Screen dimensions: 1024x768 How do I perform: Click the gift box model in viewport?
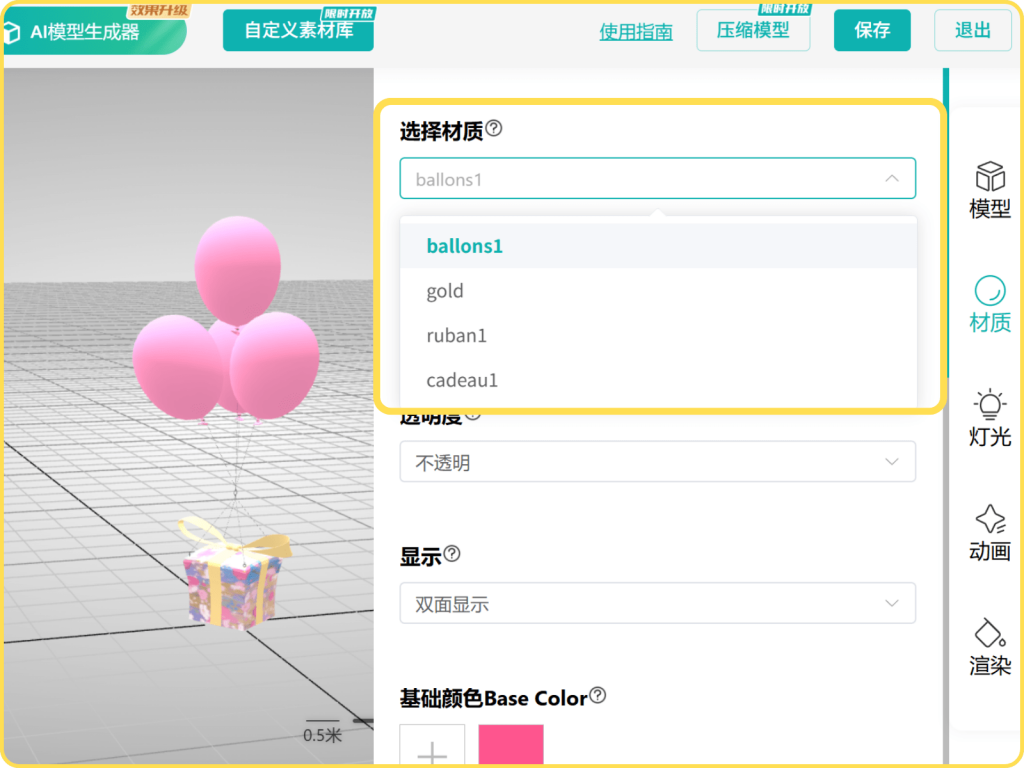(x=235, y=573)
